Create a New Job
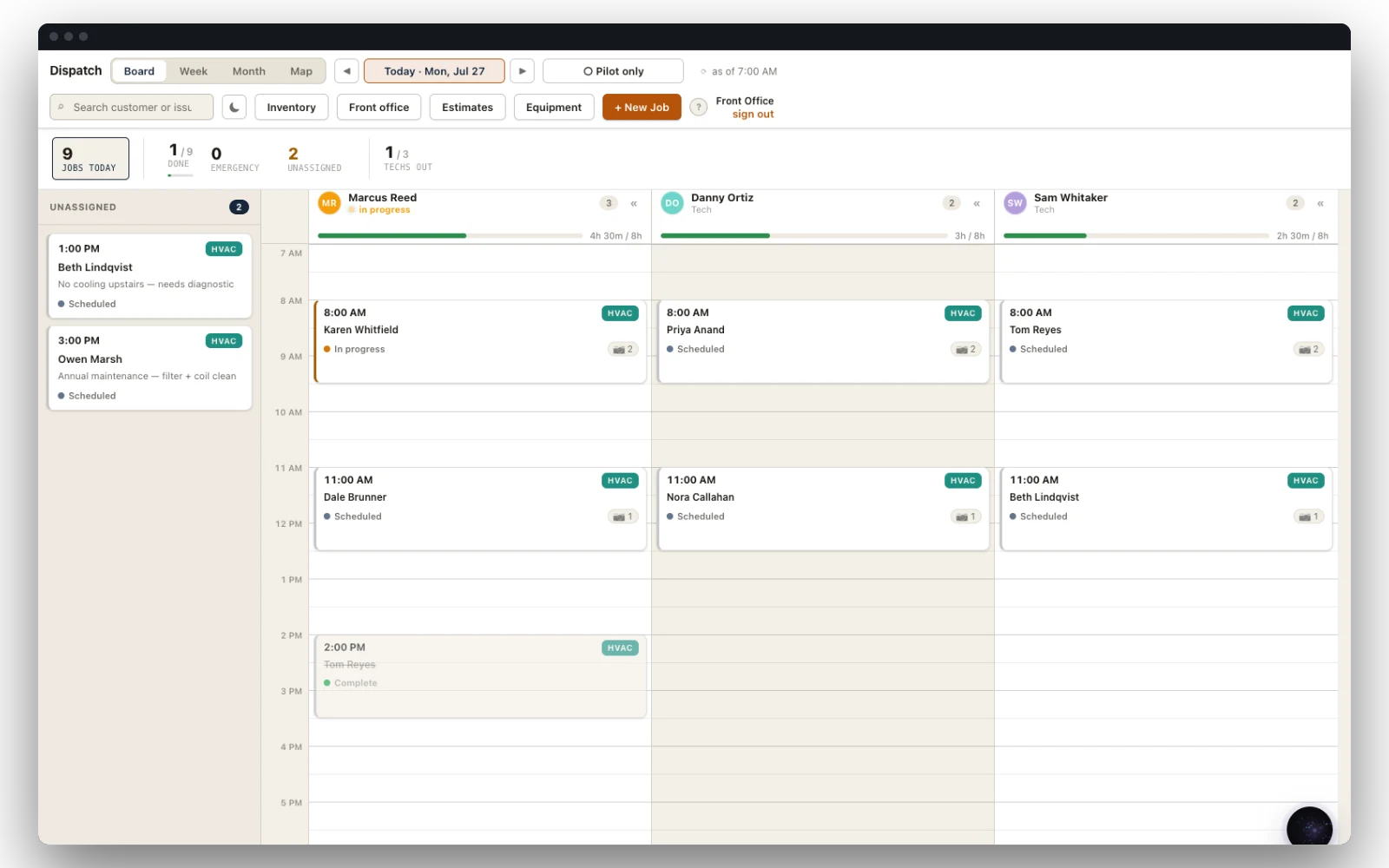 [642, 107]
